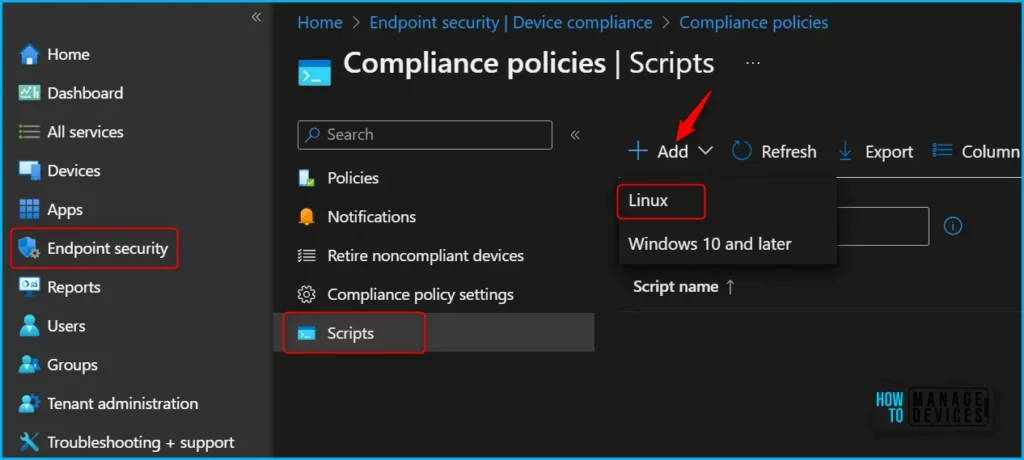The image size is (1024, 460).
Task: Click the Columns button label
Action: 991,152
